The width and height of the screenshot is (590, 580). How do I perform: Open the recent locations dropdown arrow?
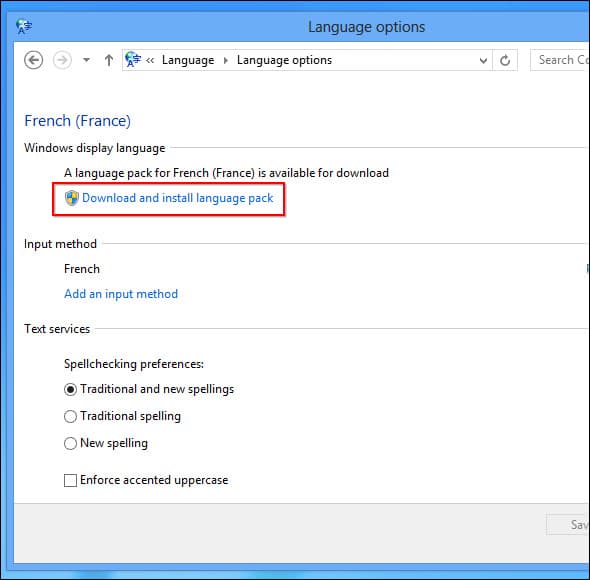tap(86, 60)
